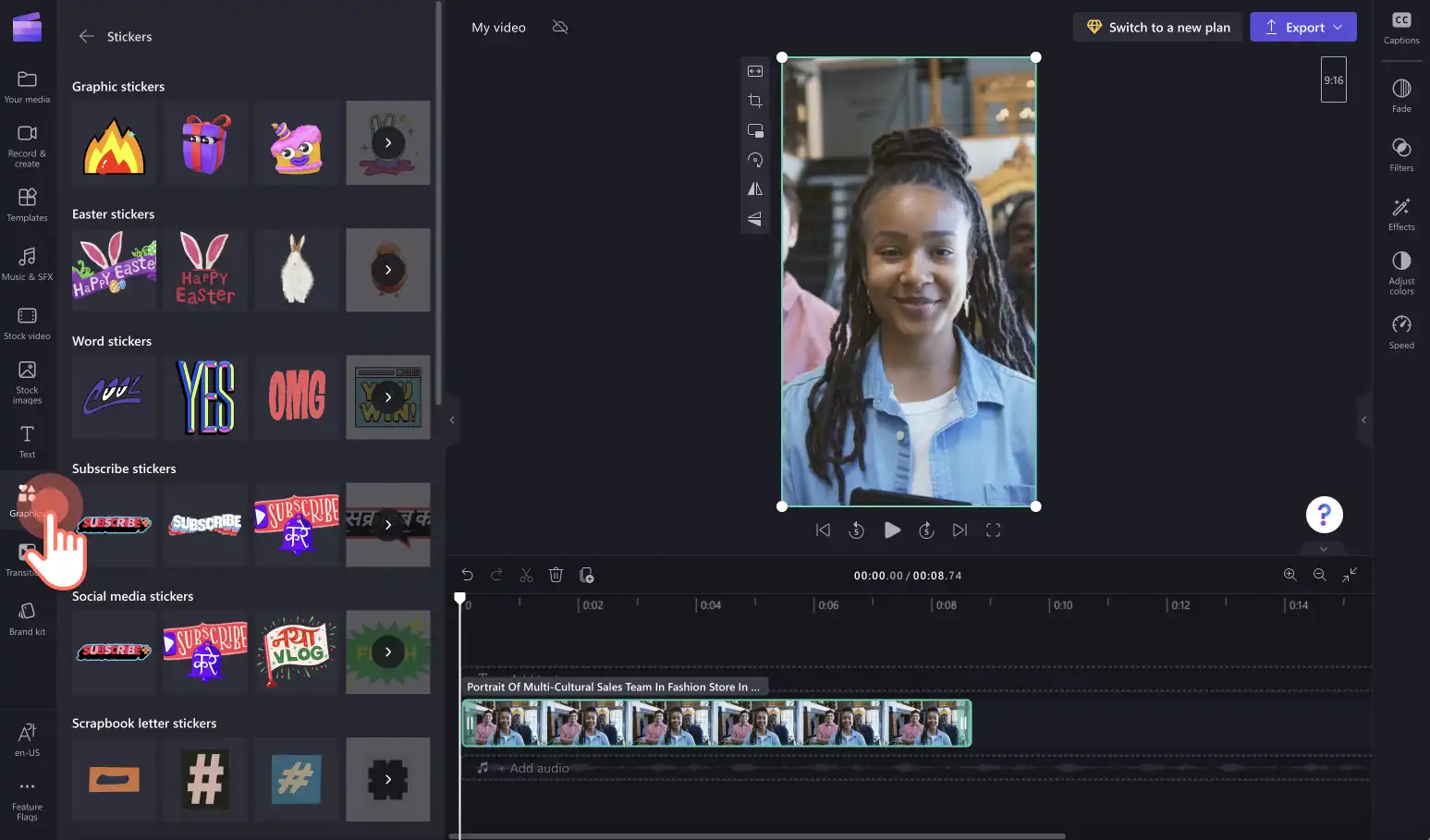Skip to start of video
This screenshot has height=840, width=1430.
point(823,530)
